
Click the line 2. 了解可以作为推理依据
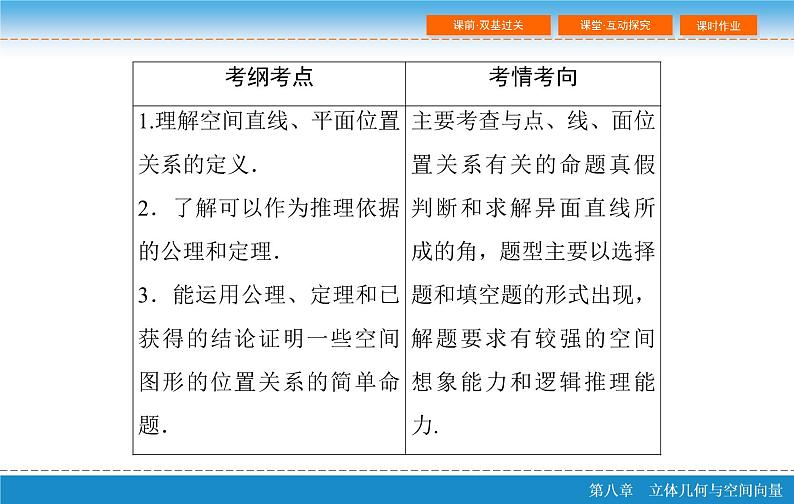pos(269,208)
